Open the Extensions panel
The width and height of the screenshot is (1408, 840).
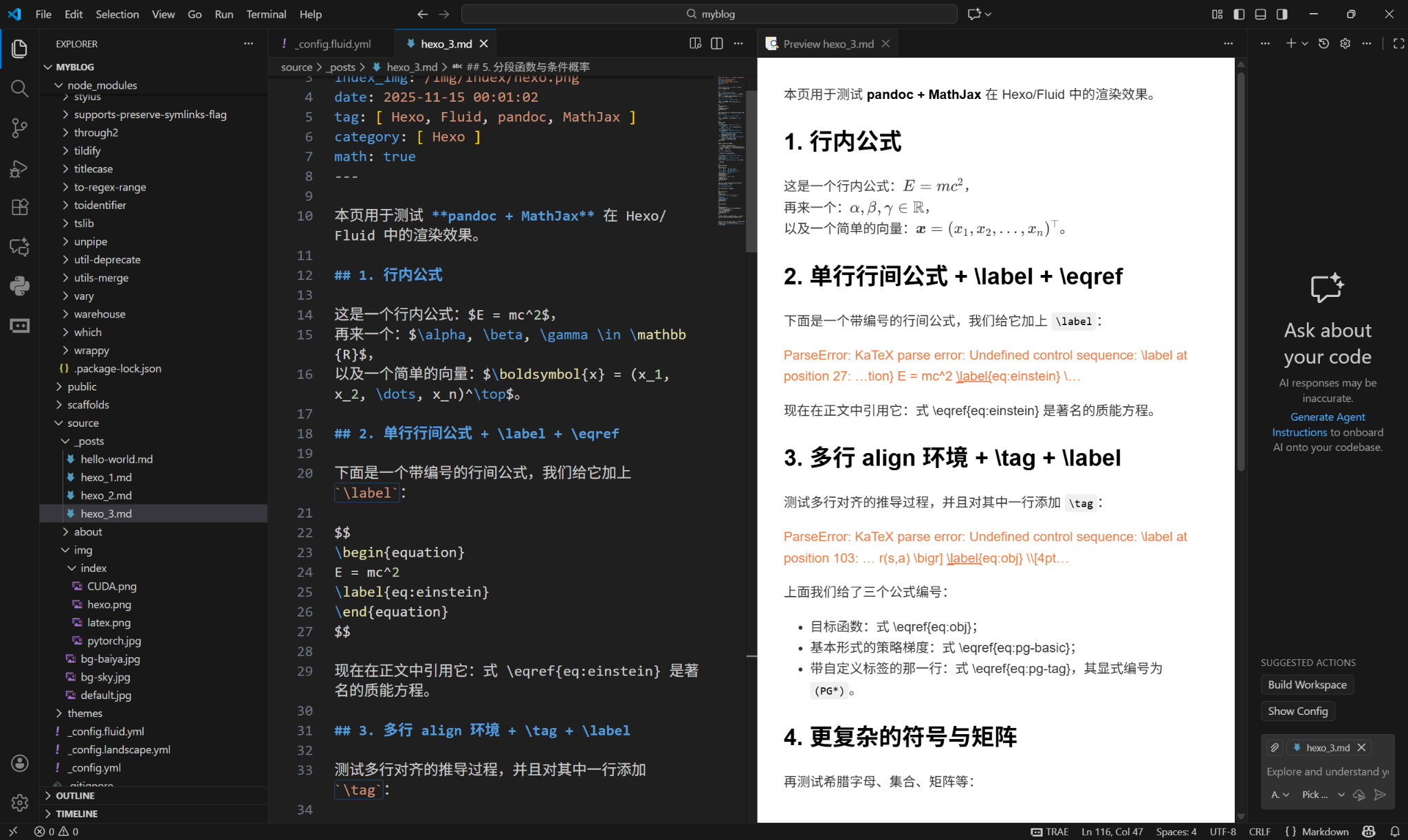pyautogui.click(x=19, y=207)
